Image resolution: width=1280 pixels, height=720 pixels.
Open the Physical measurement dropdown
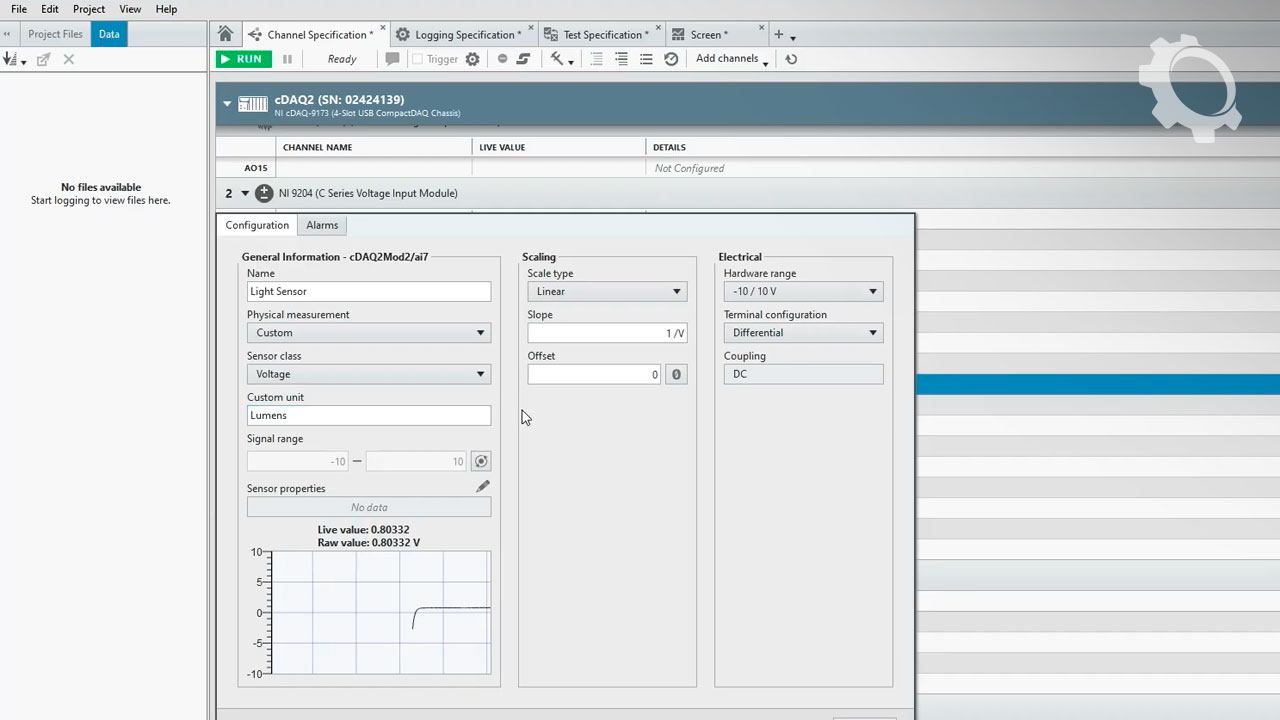(x=368, y=333)
